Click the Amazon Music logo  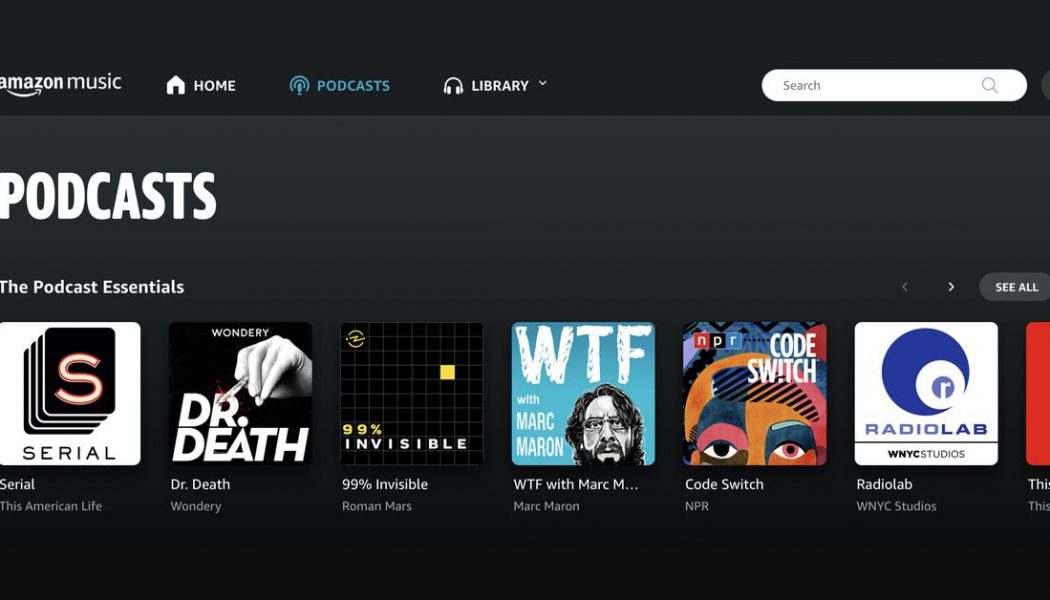click(60, 83)
